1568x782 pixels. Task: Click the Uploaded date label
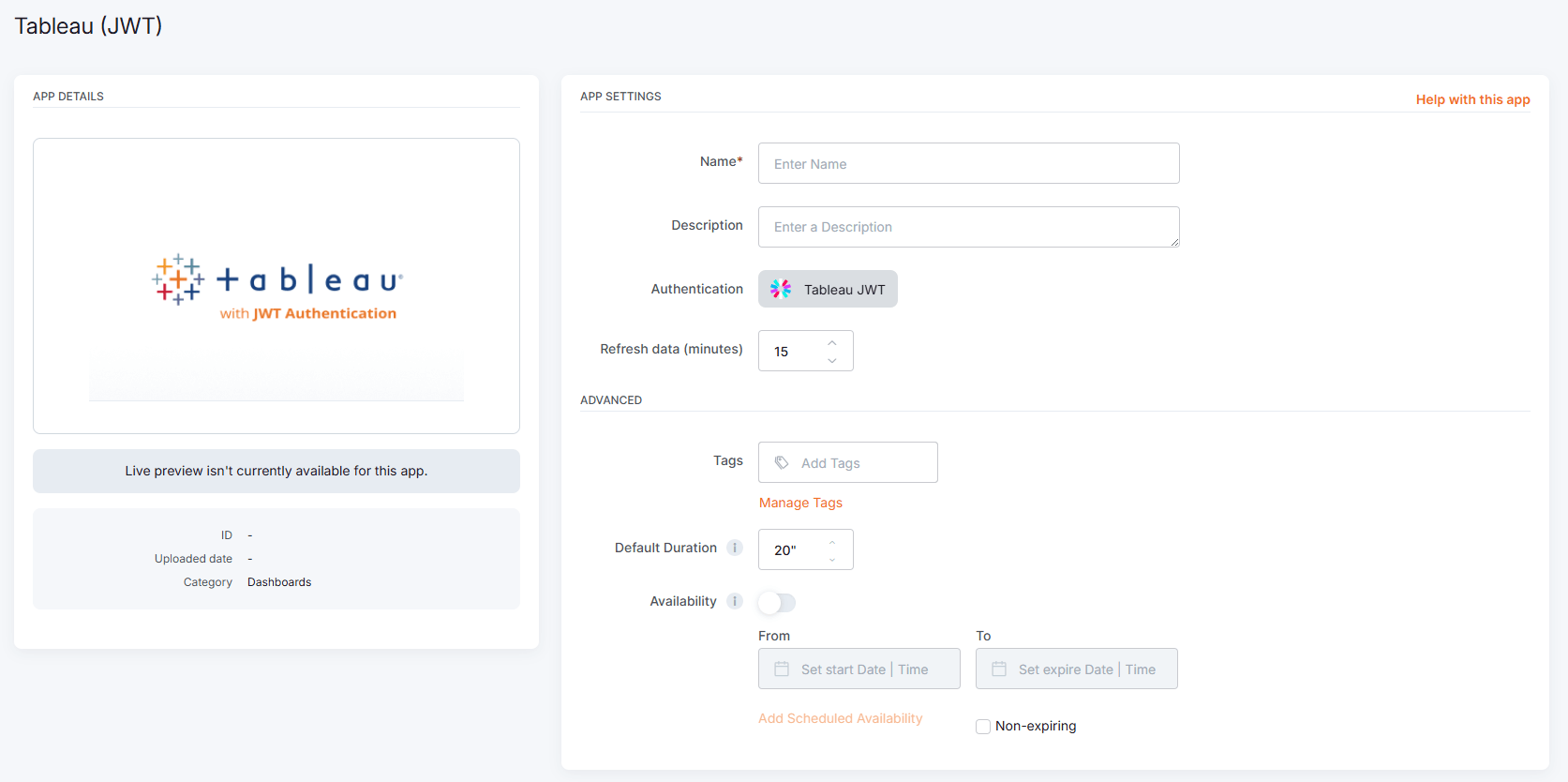tap(193, 559)
